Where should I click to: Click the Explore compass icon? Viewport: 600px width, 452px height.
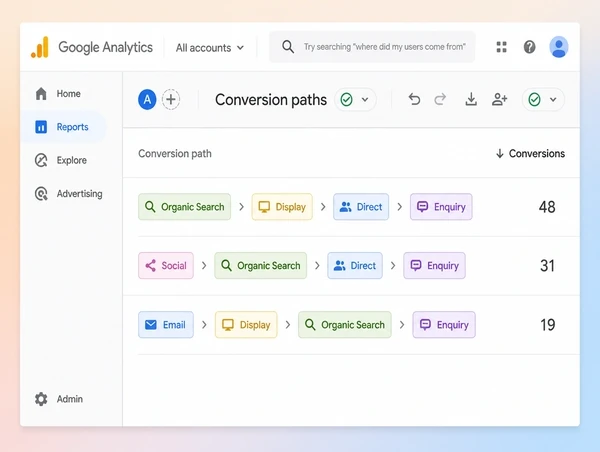41,160
